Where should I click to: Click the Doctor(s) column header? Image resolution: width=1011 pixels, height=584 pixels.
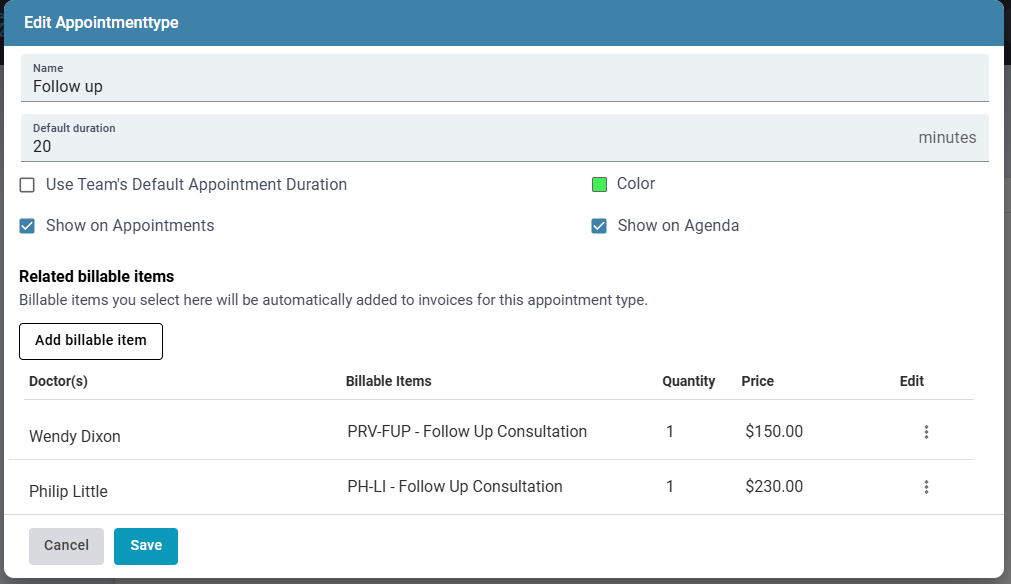59,381
